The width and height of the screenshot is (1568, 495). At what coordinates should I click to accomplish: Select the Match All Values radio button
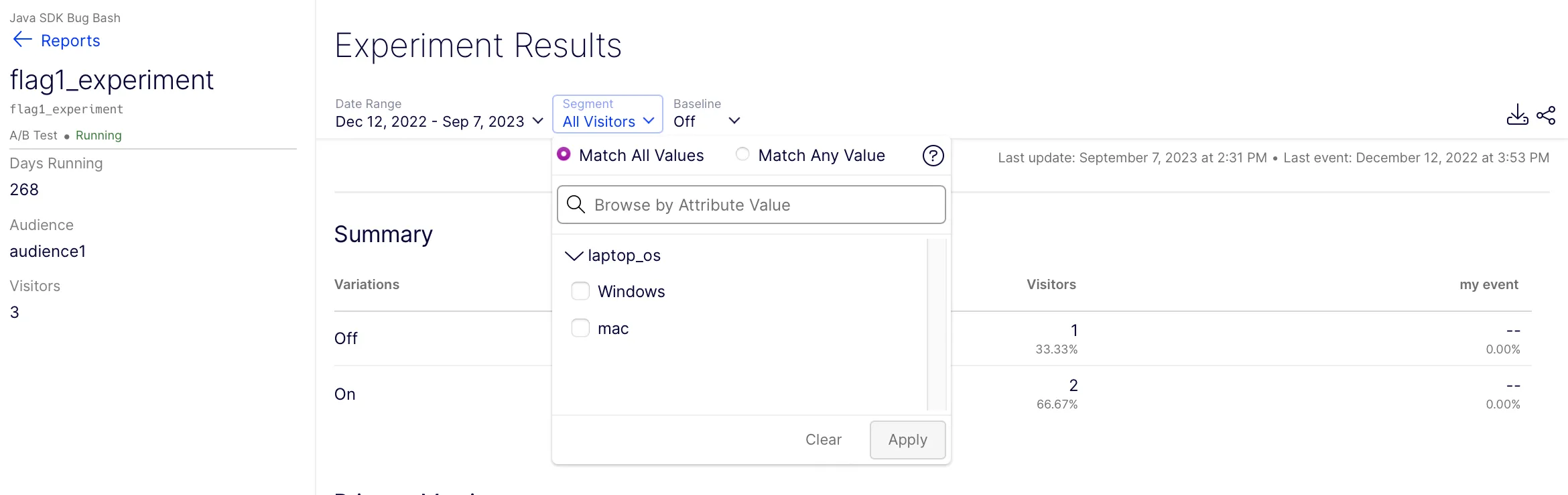pyautogui.click(x=564, y=154)
